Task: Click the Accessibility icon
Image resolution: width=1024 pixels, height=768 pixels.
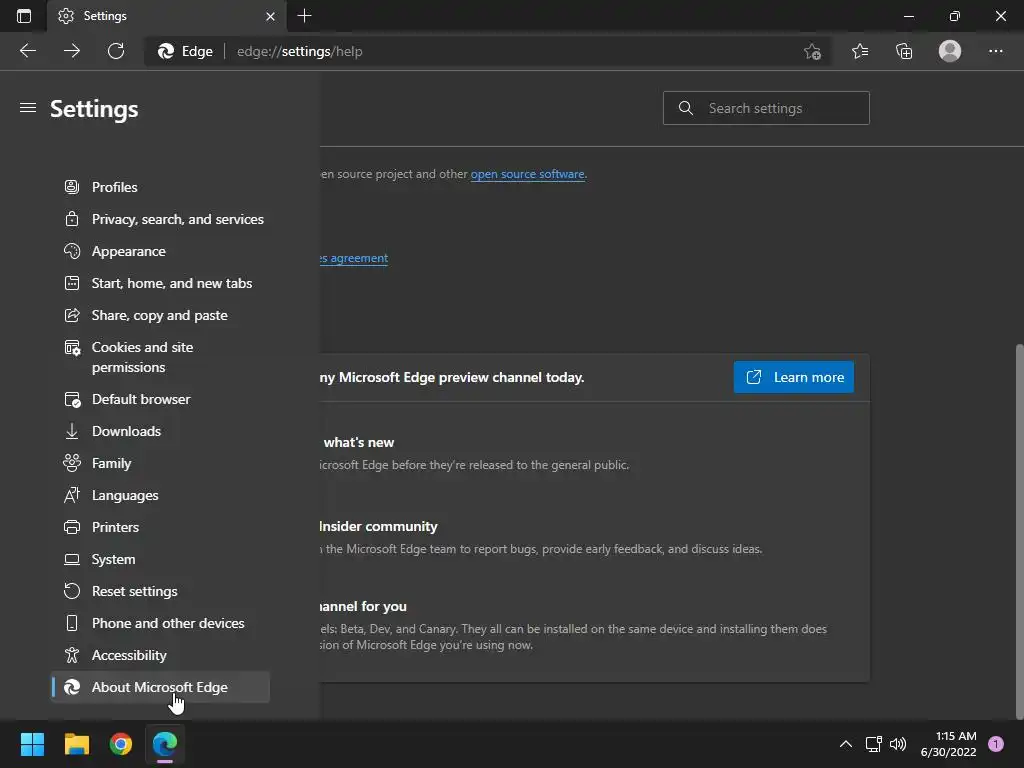Action: click(72, 655)
